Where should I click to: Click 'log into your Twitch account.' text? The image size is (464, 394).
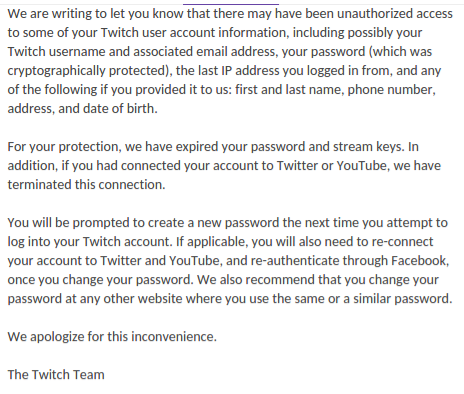pyautogui.click(x=90, y=242)
